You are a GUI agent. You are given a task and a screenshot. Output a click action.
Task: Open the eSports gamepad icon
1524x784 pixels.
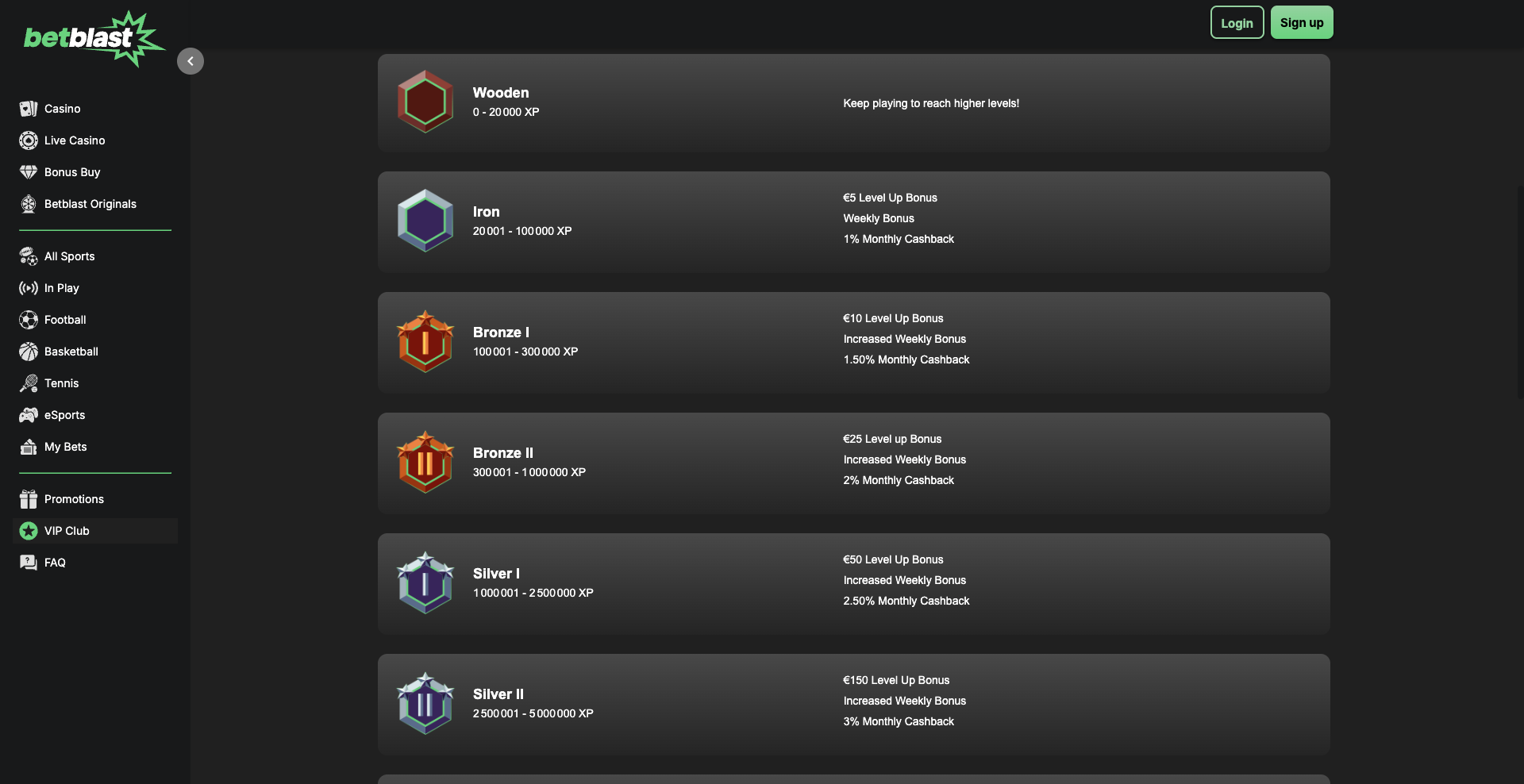coord(29,415)
